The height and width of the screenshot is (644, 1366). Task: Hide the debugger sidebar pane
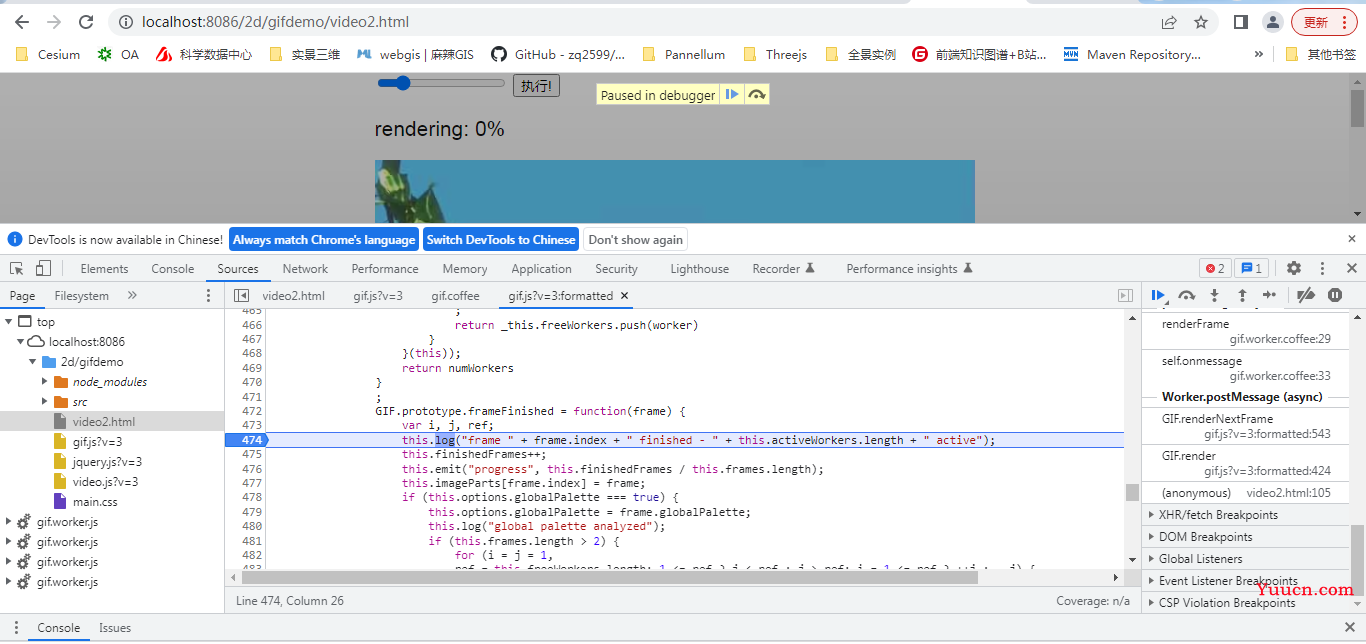click(x=1125, y=296)
